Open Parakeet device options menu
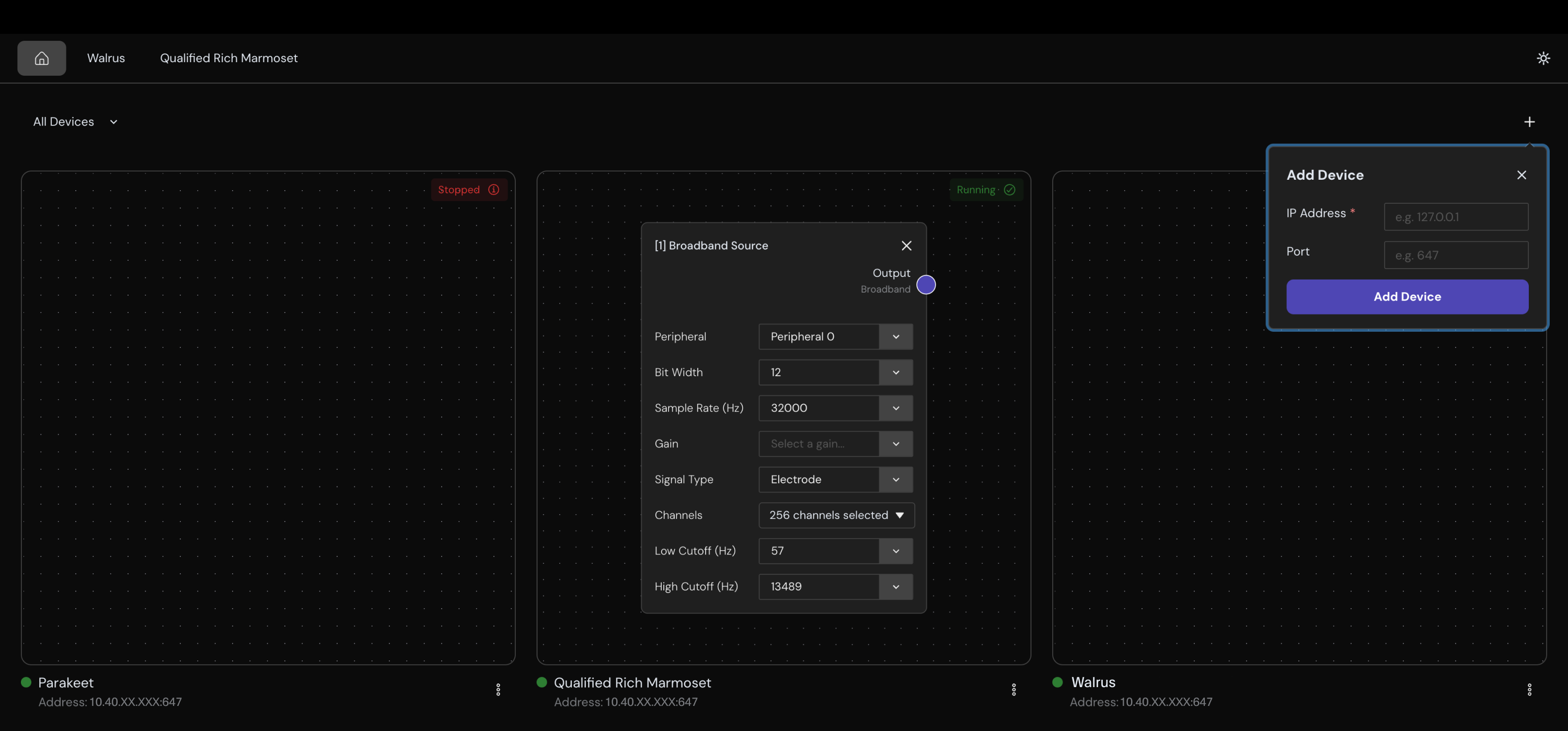This screenshot has height=731, width=1568. (498, 689)
